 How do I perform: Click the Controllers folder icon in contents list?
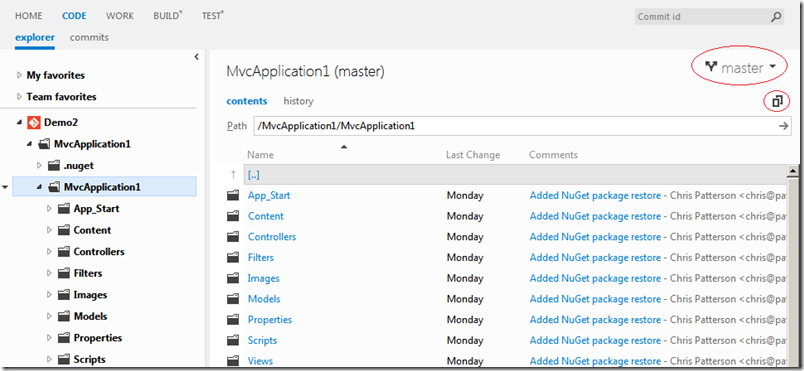(x=233, y=237)
